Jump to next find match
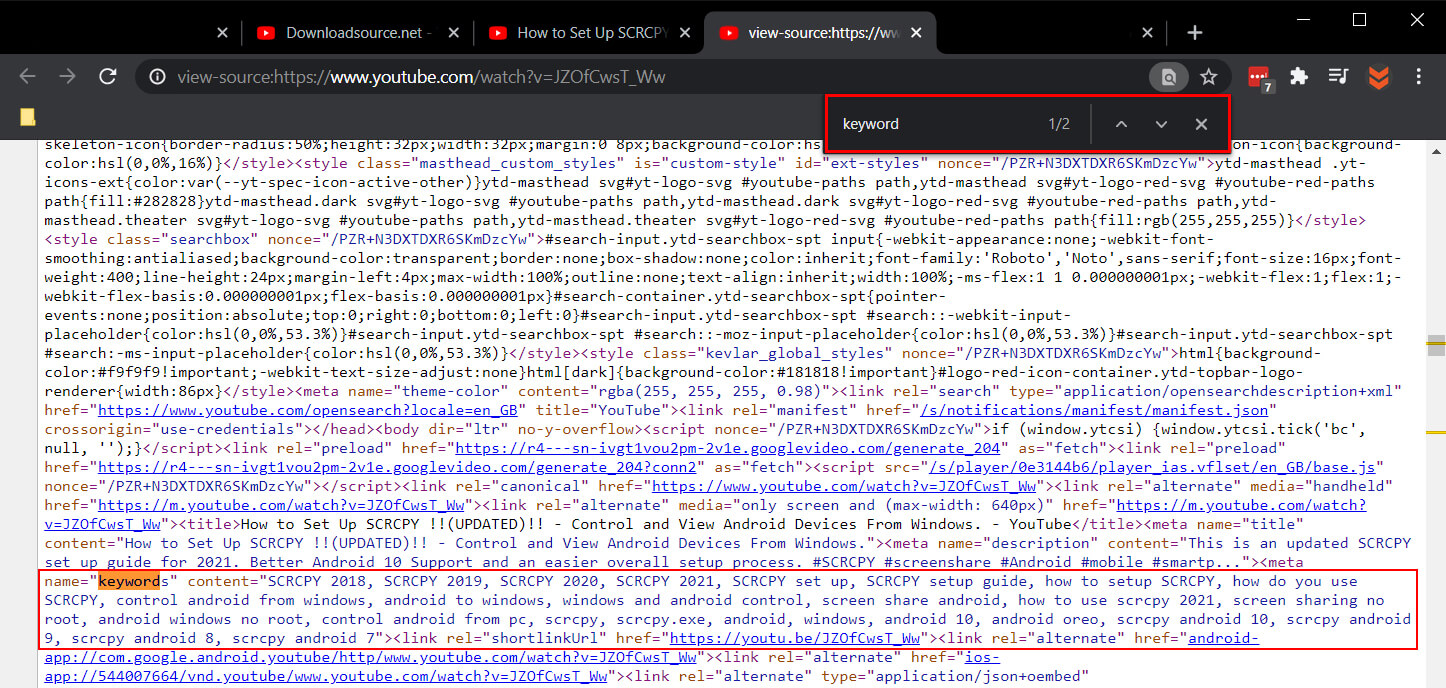1446x688 pixels. [1161, 124]
